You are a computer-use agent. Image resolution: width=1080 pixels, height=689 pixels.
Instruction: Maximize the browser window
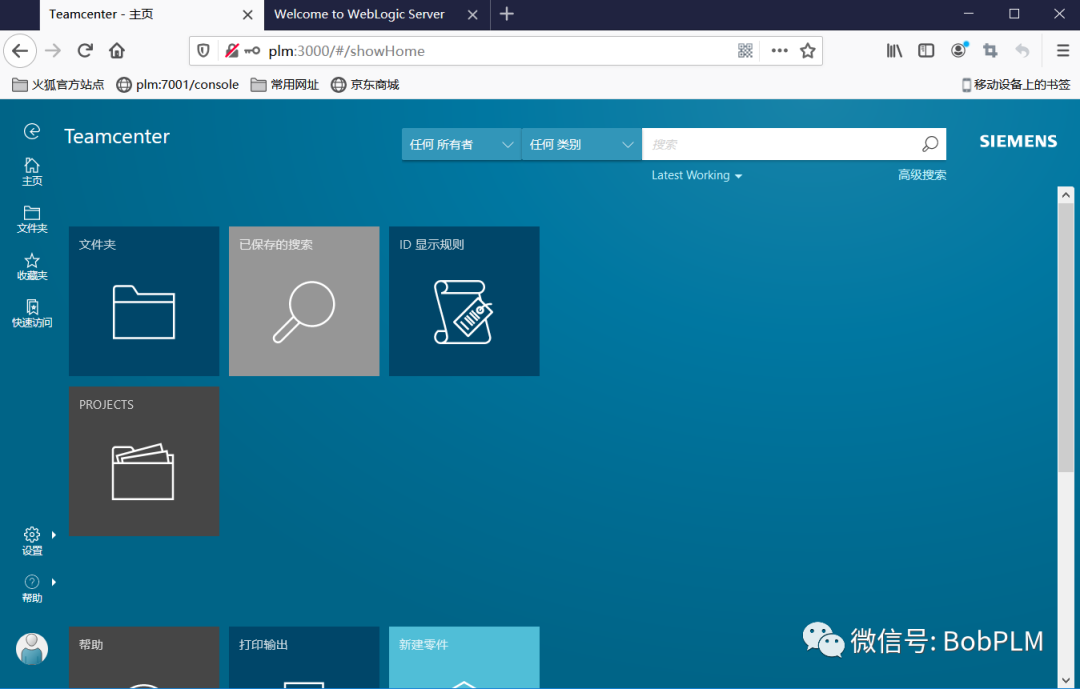[x=1014, y=14]
